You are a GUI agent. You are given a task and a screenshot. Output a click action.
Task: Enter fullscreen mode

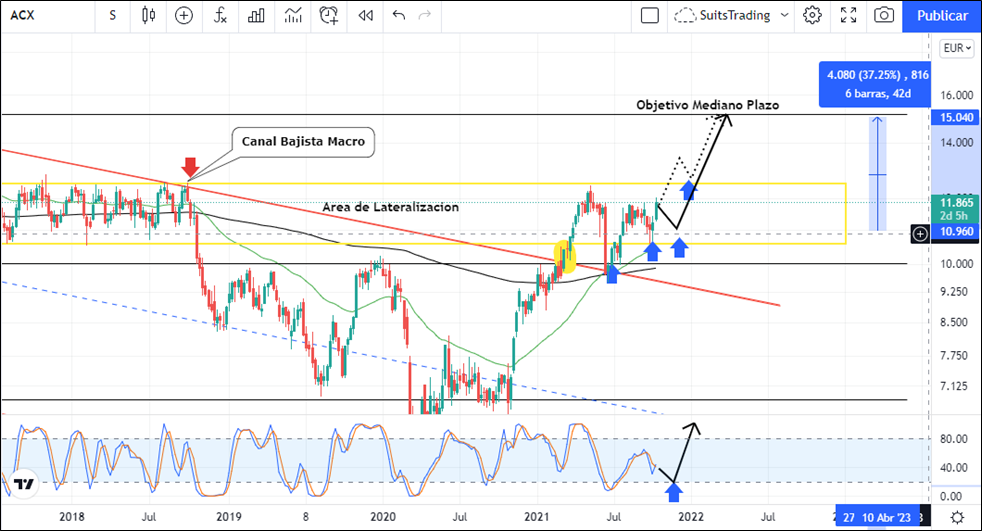point(848,15)
